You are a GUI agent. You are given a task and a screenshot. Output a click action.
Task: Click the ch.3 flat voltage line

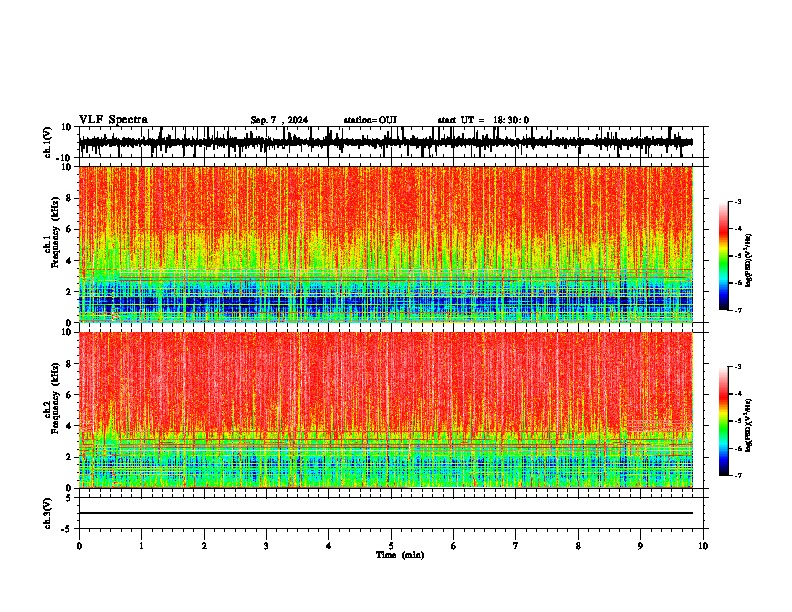pos(386,513)
